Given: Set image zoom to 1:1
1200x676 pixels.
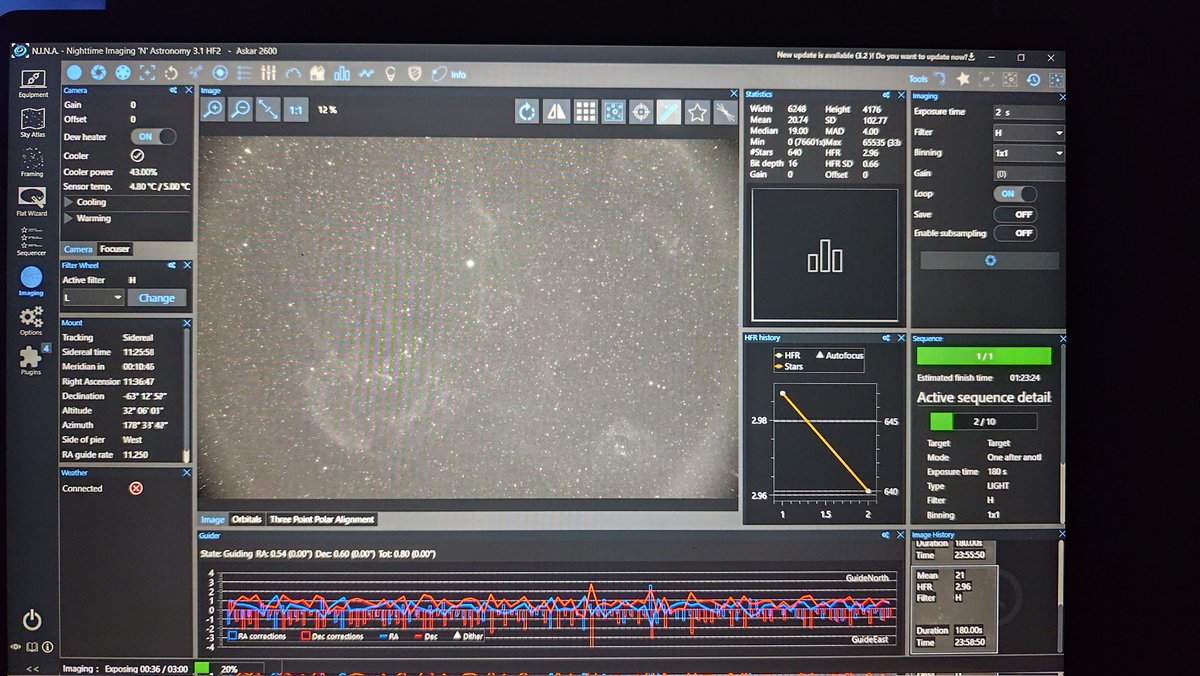Looking at the screenshot, I should 295,110.
